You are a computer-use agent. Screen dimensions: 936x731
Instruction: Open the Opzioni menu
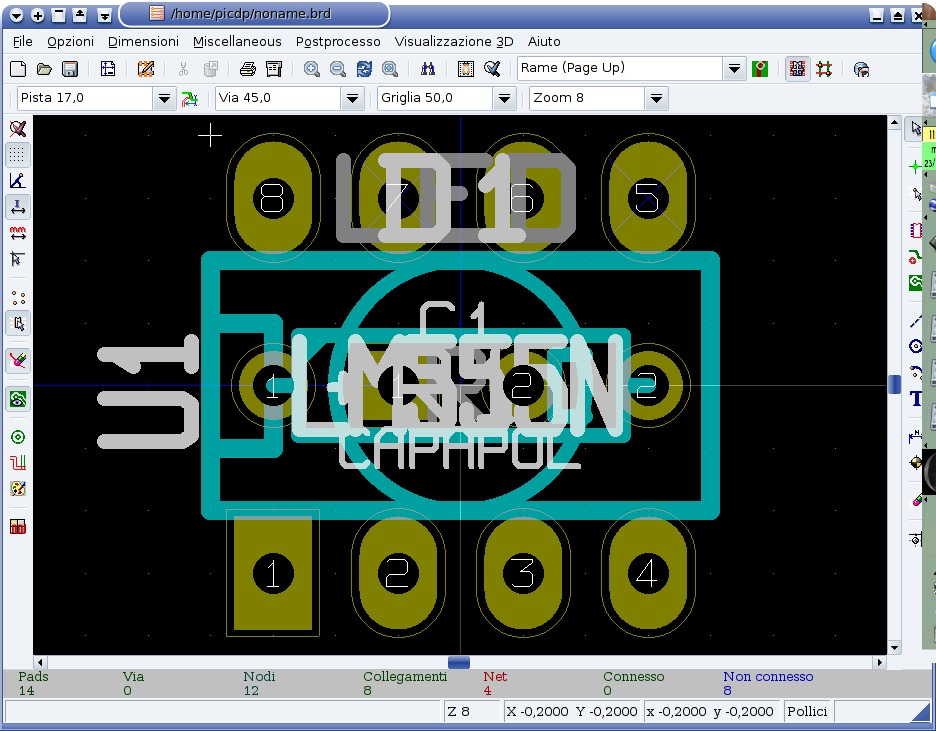(x=70, y=42)
